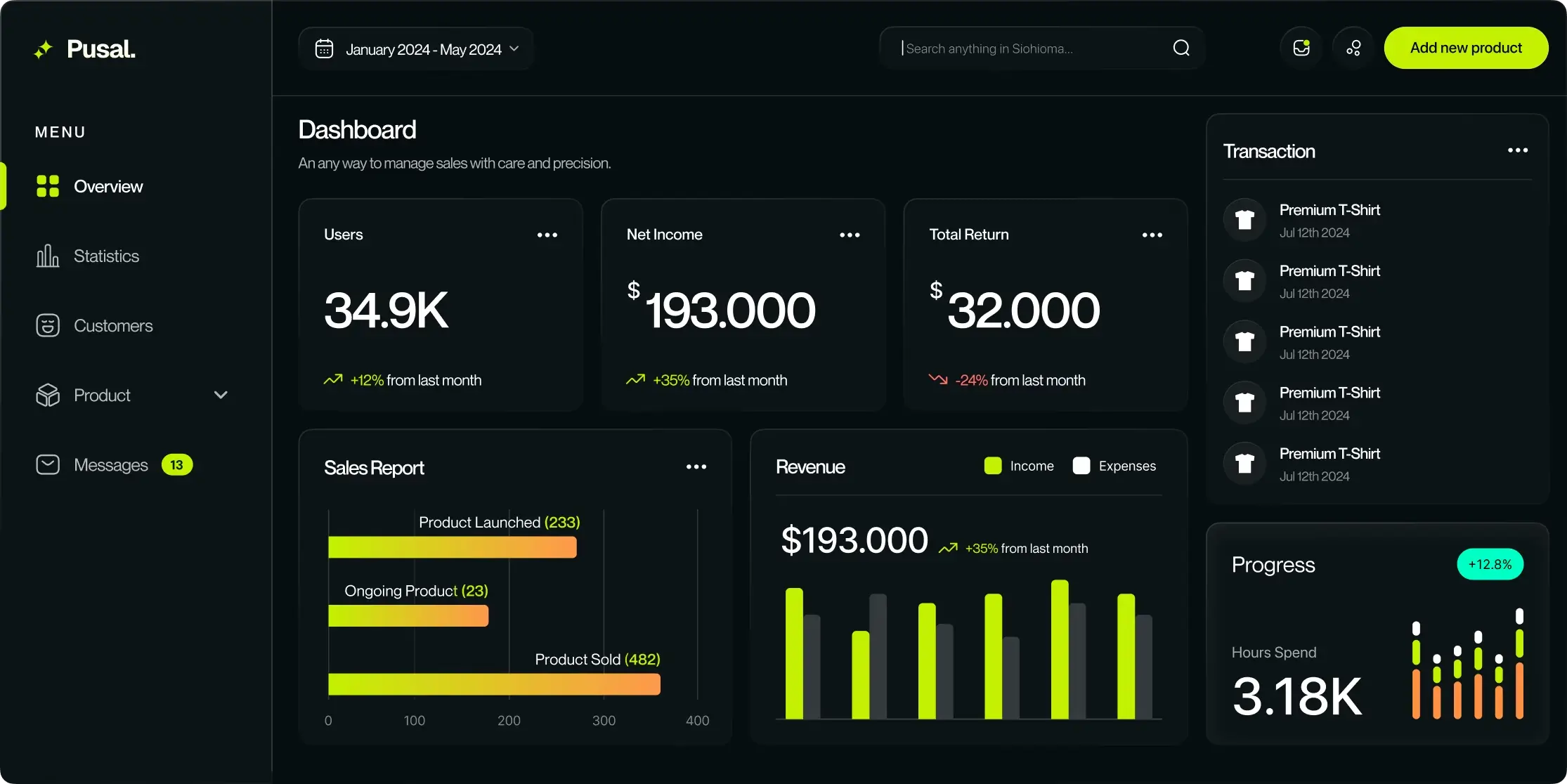Click the $193.000 Net Income value
The height and width of the screenshot is (784, 1567).
[x=722, y=307]
